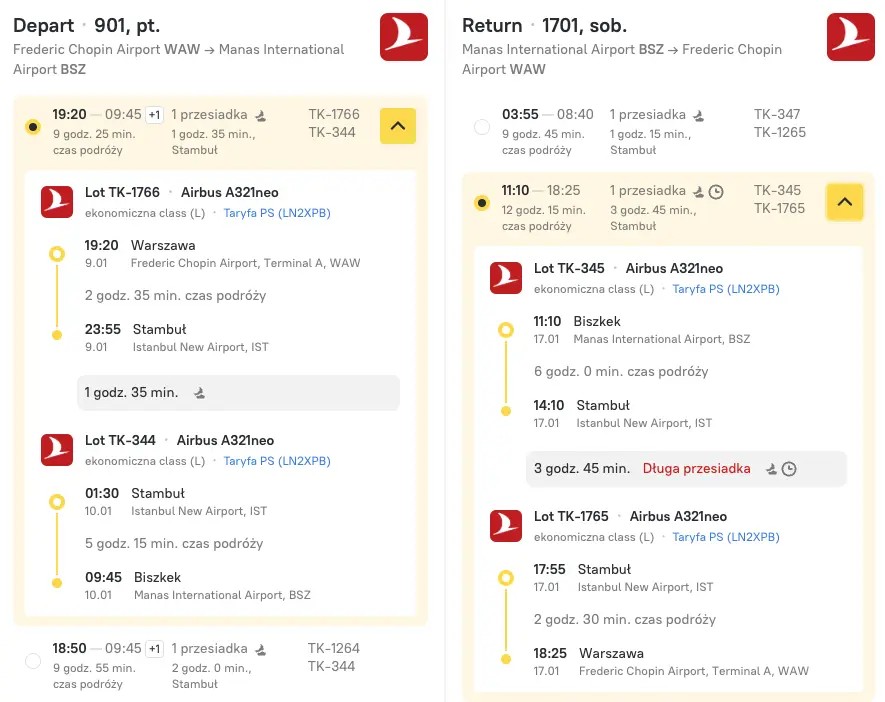This screenshot has height=702, width=885.
Task: Open Taryfa PS link for flight TK-345
Action: click(725, 289)
